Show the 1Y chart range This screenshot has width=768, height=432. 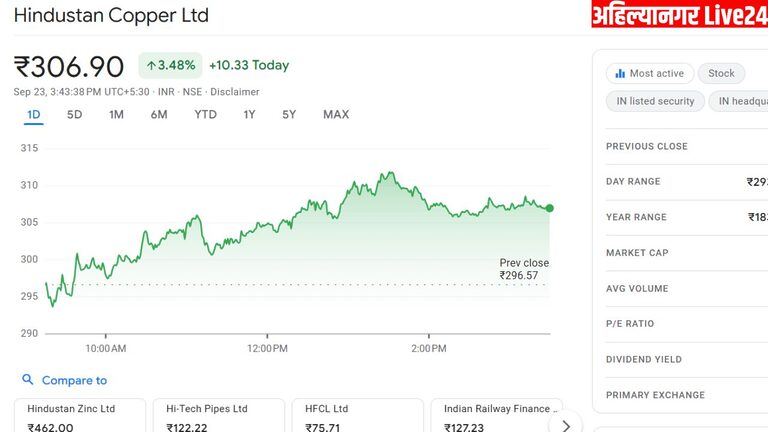coord(249,115)
